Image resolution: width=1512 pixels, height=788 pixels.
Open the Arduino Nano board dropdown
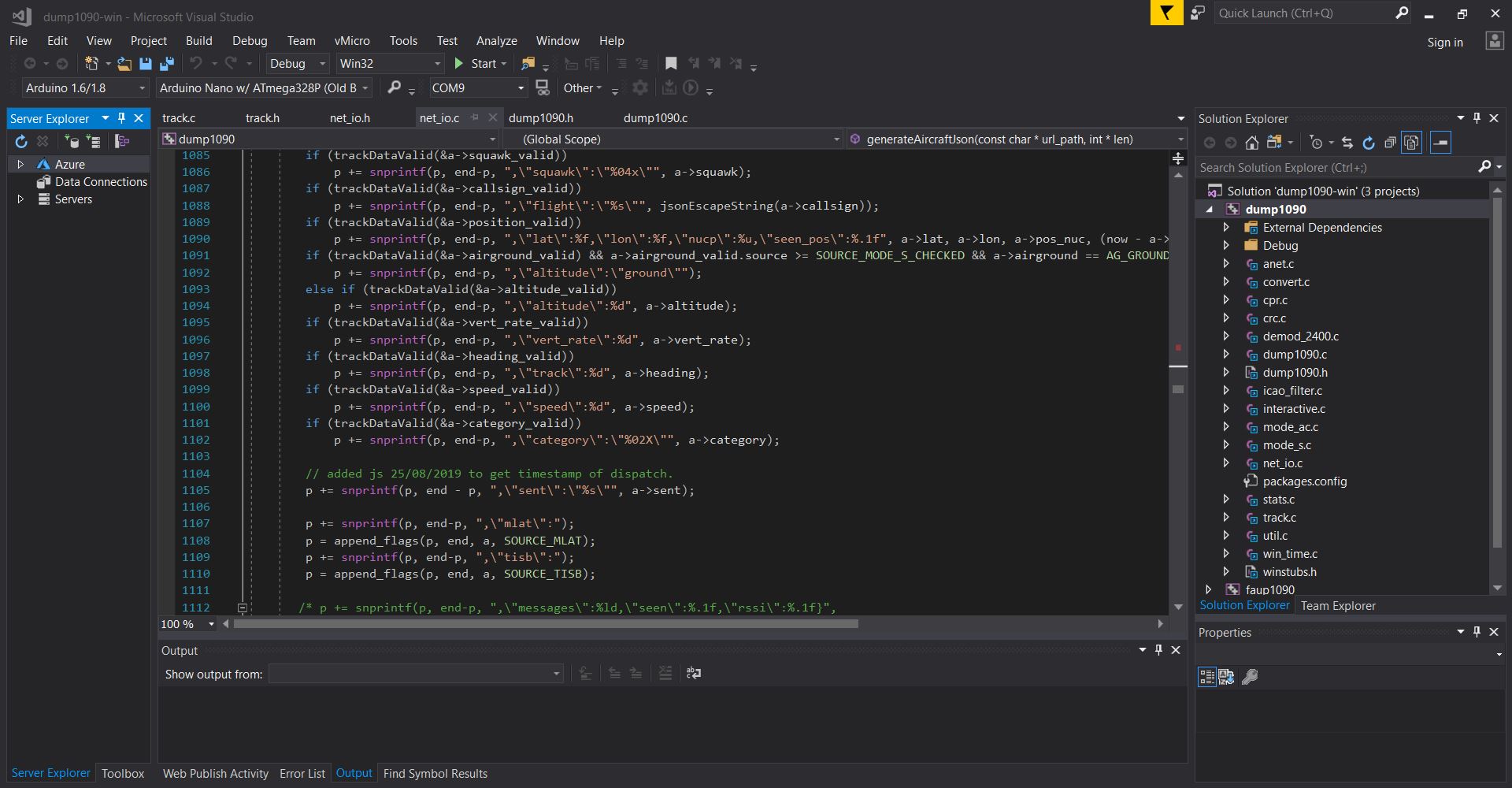coord(265,87)
